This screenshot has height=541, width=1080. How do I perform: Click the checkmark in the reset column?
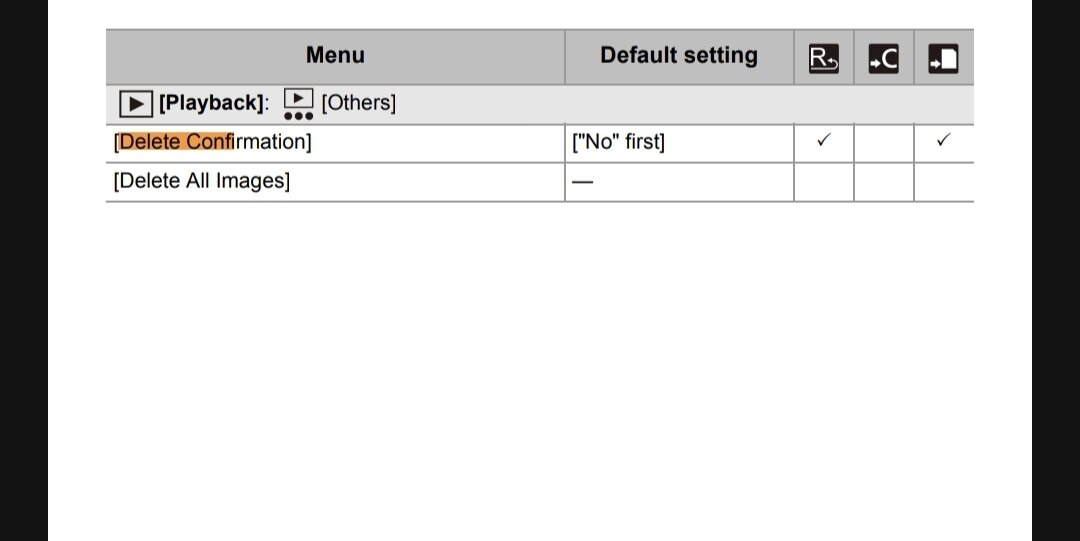pos(823,141)
